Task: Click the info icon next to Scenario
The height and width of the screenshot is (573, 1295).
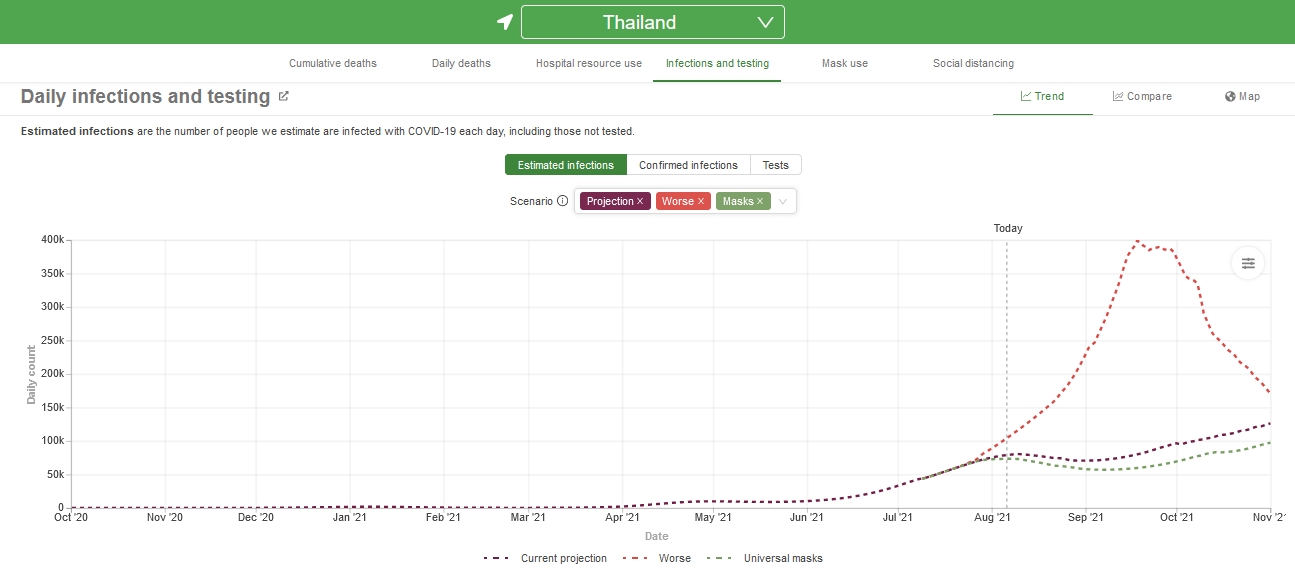Action: 562,201
